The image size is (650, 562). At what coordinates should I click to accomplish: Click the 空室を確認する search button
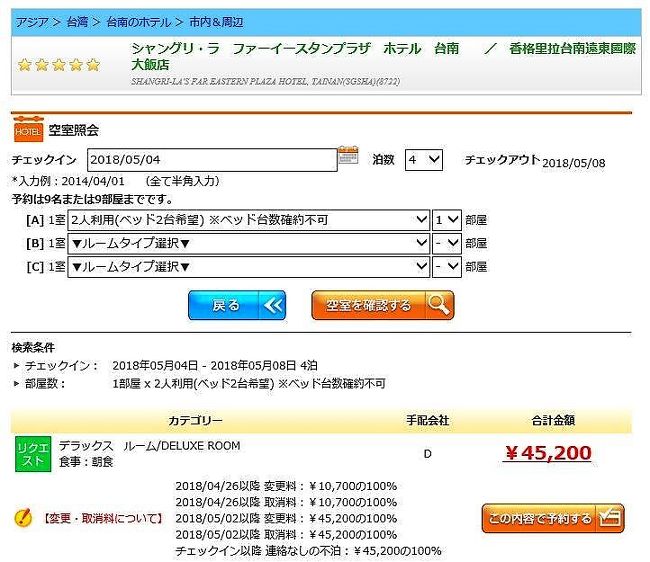point(383,305)
